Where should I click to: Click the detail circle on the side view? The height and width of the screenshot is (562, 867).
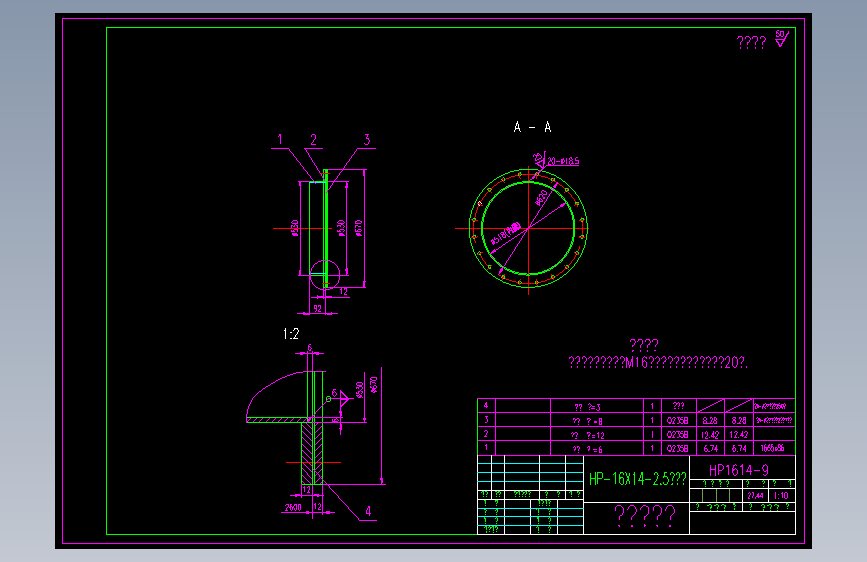325,274
